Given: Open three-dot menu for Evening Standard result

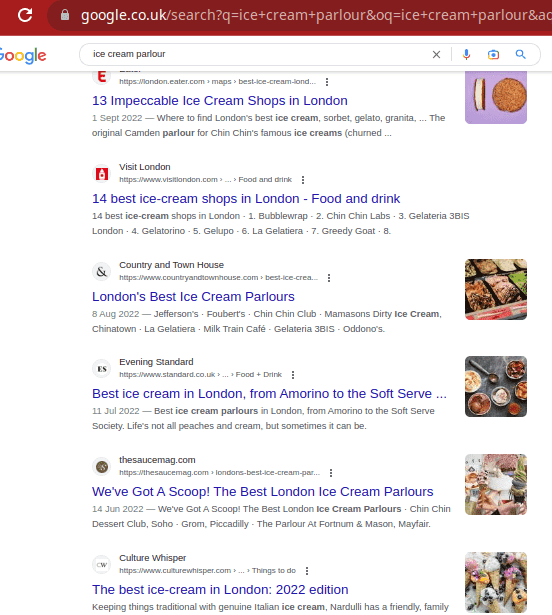Looking at the screenshot, I should [x=293, y=375].
